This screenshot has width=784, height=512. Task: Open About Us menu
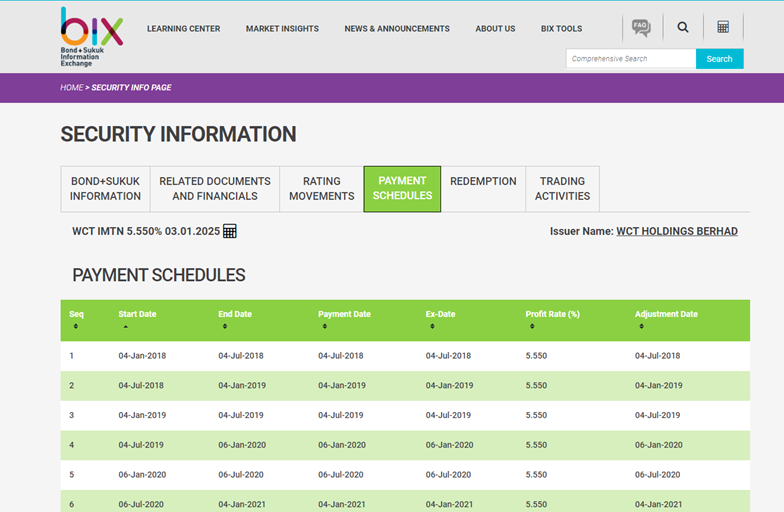tap(495, 29)
